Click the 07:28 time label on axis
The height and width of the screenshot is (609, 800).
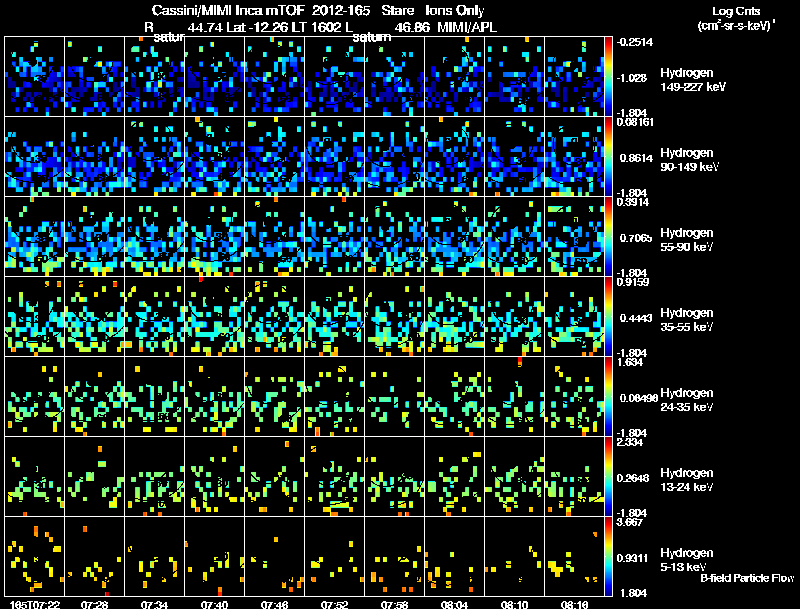[x=94, y=604]
